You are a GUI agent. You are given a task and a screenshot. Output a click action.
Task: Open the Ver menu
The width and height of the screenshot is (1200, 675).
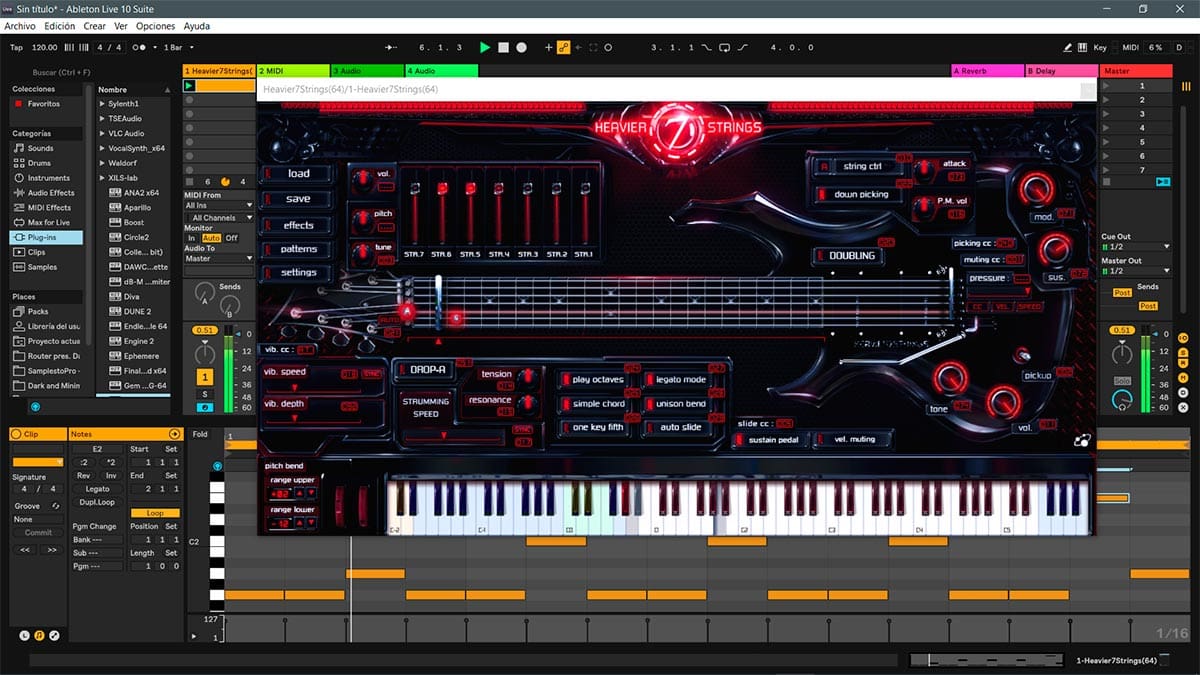pyautogui.click(x=121, y=26)
